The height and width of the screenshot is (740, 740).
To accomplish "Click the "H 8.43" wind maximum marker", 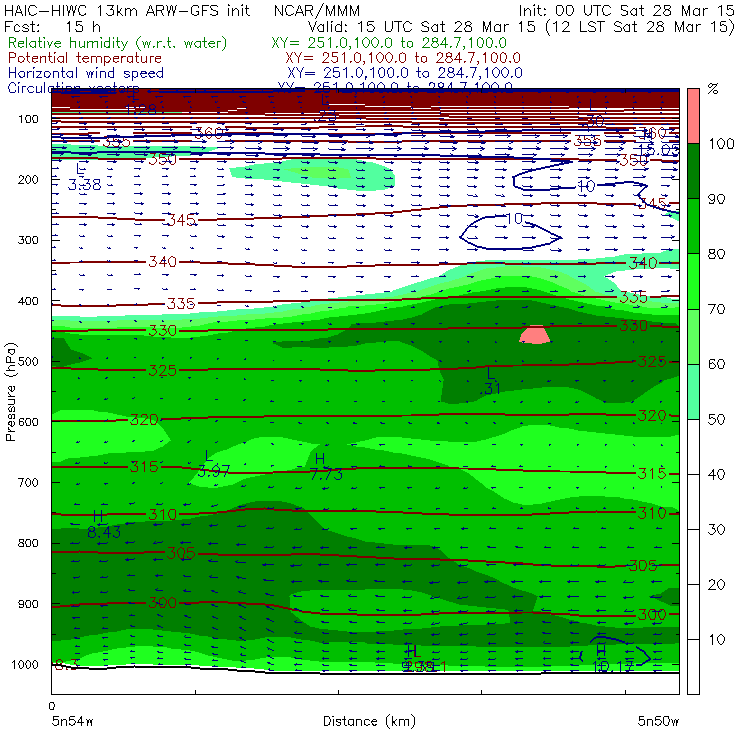I will point(104,524).
